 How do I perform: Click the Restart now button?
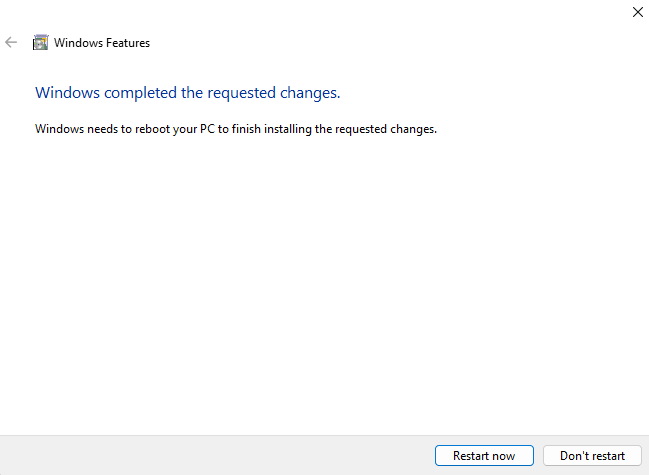[x=484, y=456]
